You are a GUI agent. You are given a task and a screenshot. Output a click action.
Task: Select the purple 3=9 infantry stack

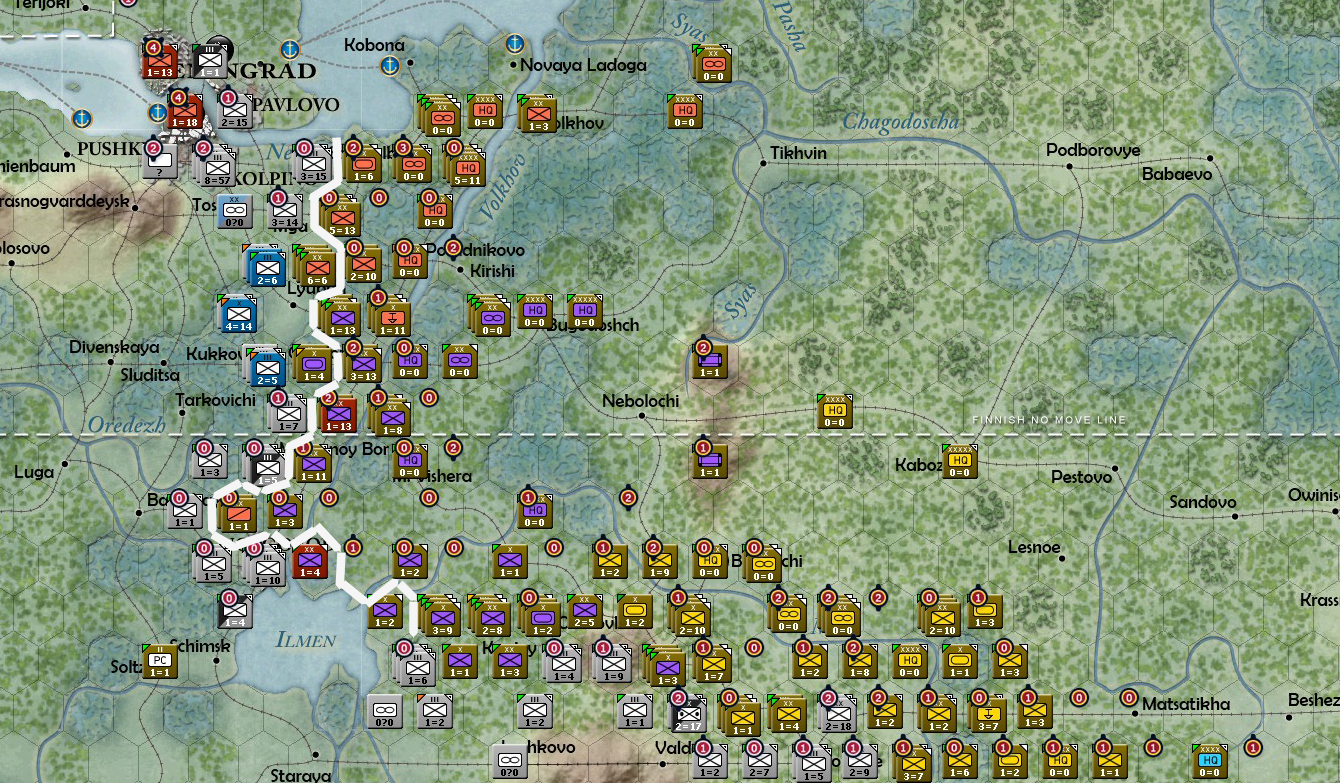[441, 617]
